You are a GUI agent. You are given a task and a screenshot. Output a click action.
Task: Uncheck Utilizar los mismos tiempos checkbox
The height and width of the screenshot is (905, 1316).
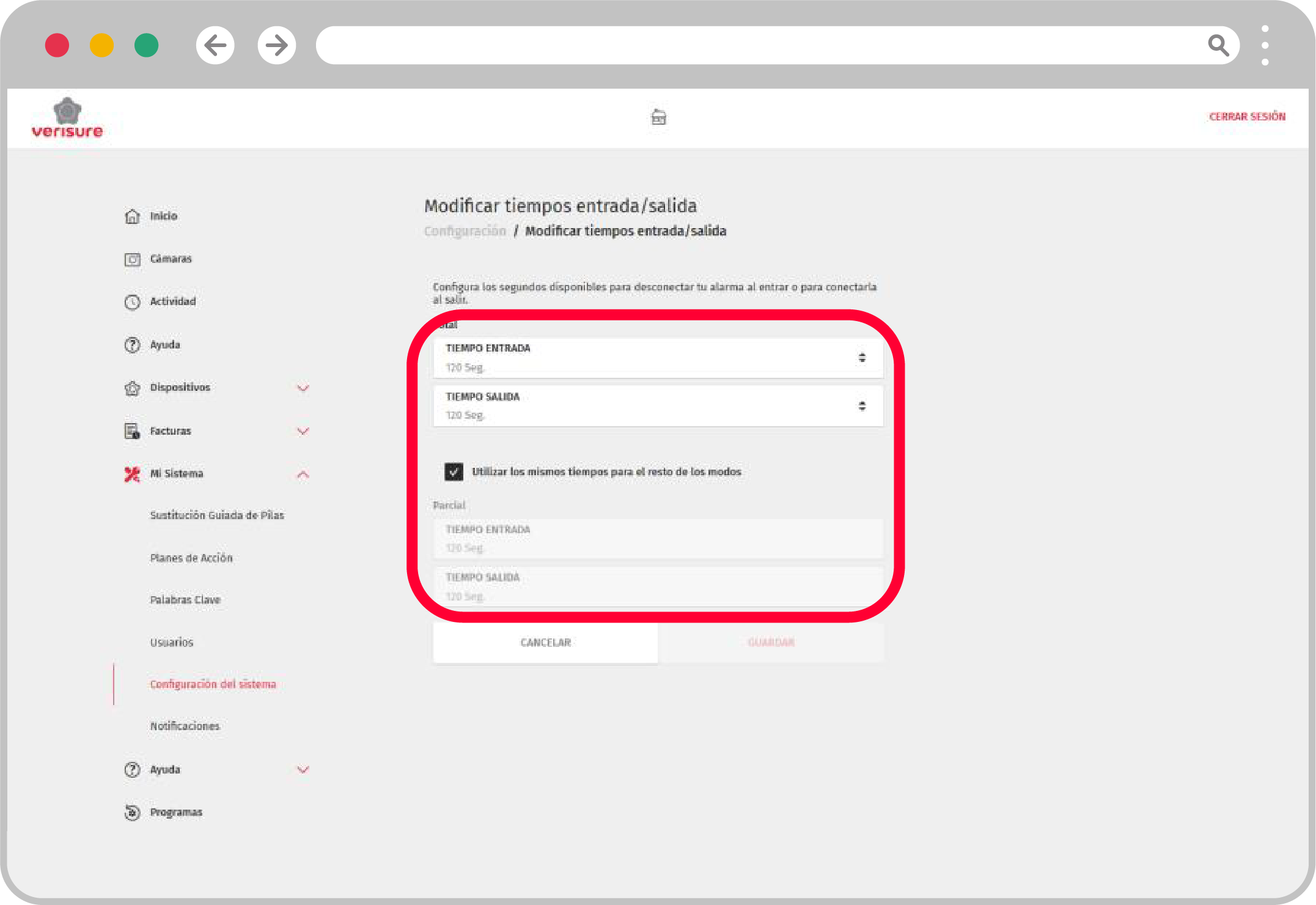454,471
